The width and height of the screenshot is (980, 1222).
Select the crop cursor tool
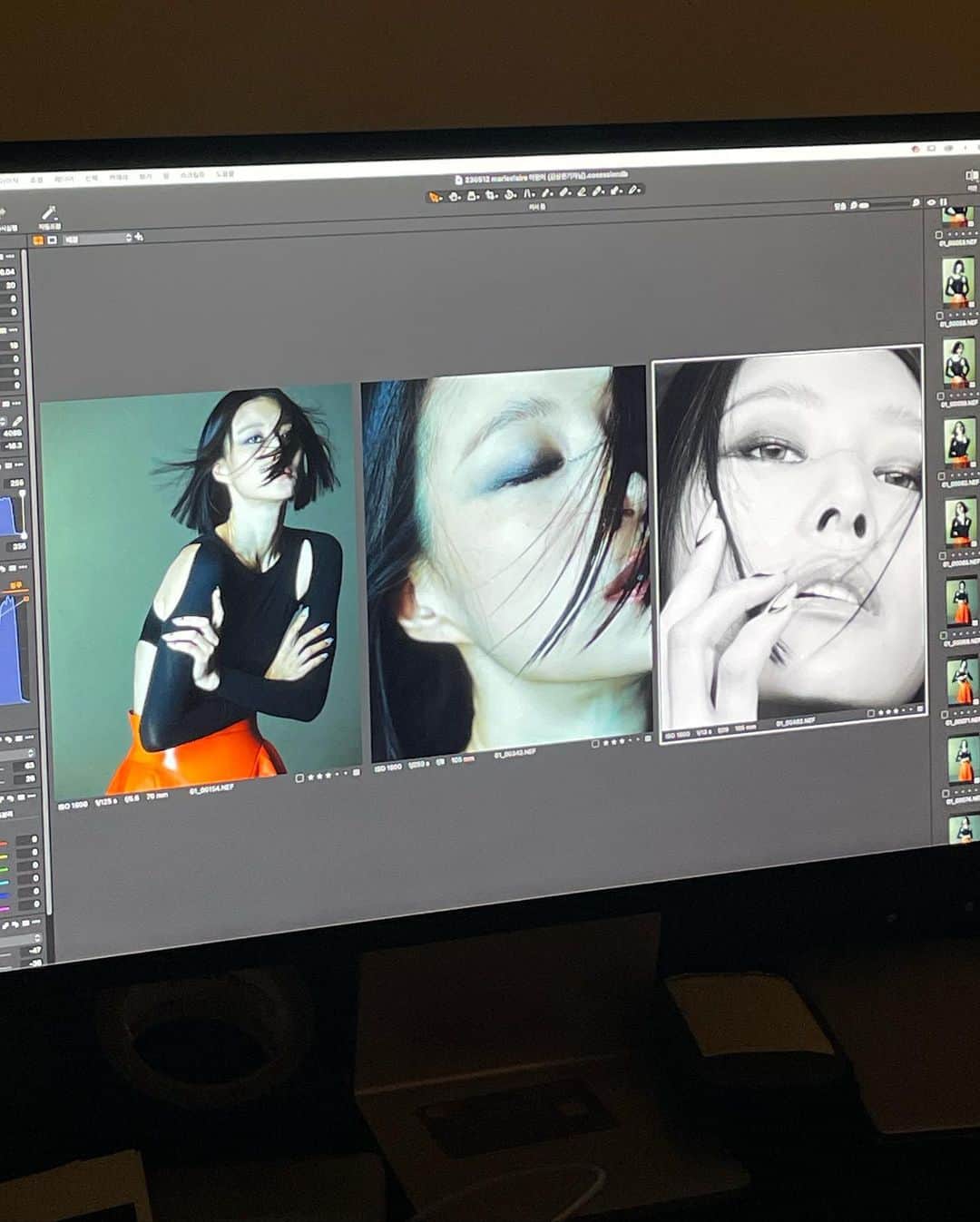pos(492,195)
